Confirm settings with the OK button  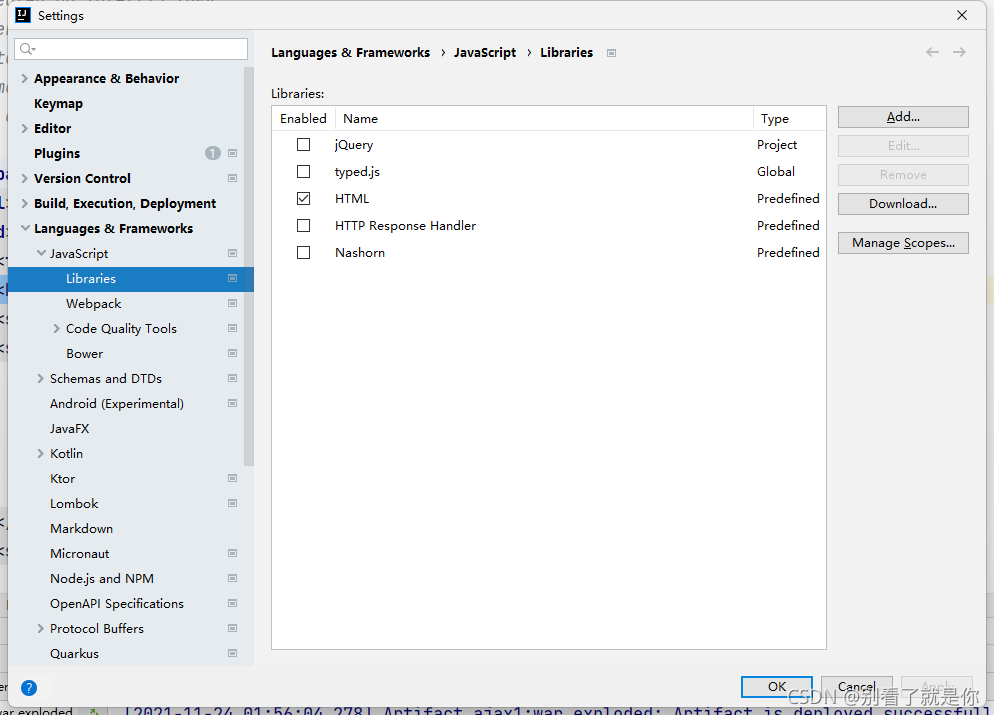777,686
